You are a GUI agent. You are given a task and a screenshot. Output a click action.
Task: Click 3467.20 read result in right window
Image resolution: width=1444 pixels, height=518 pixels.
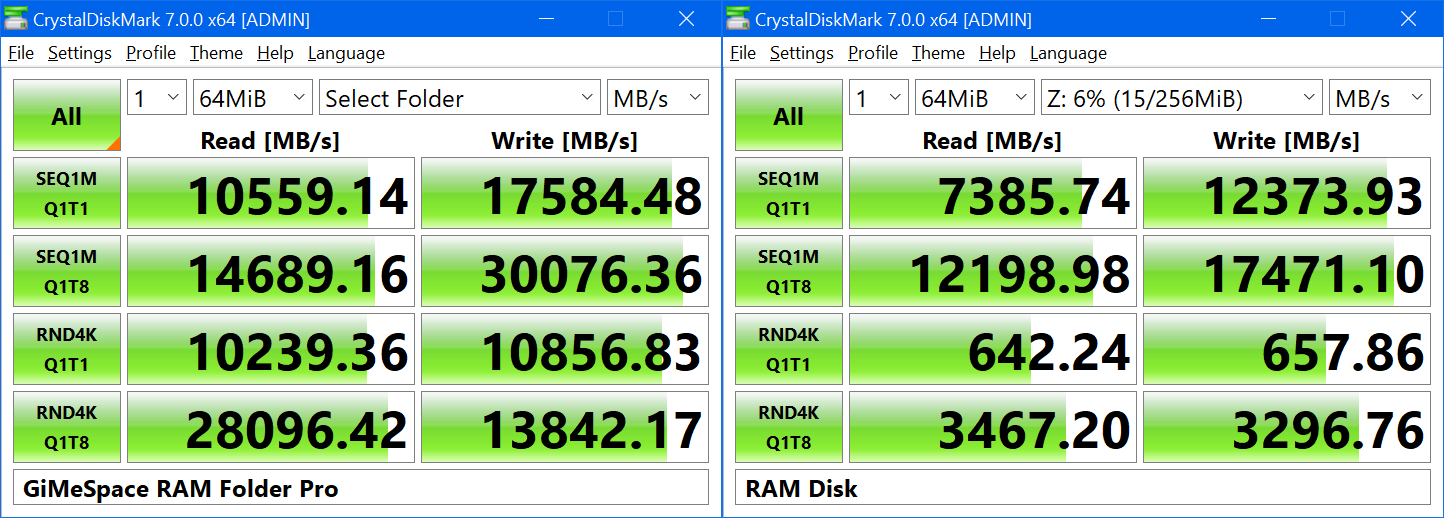pyautogui.click(x=993, y=427)
